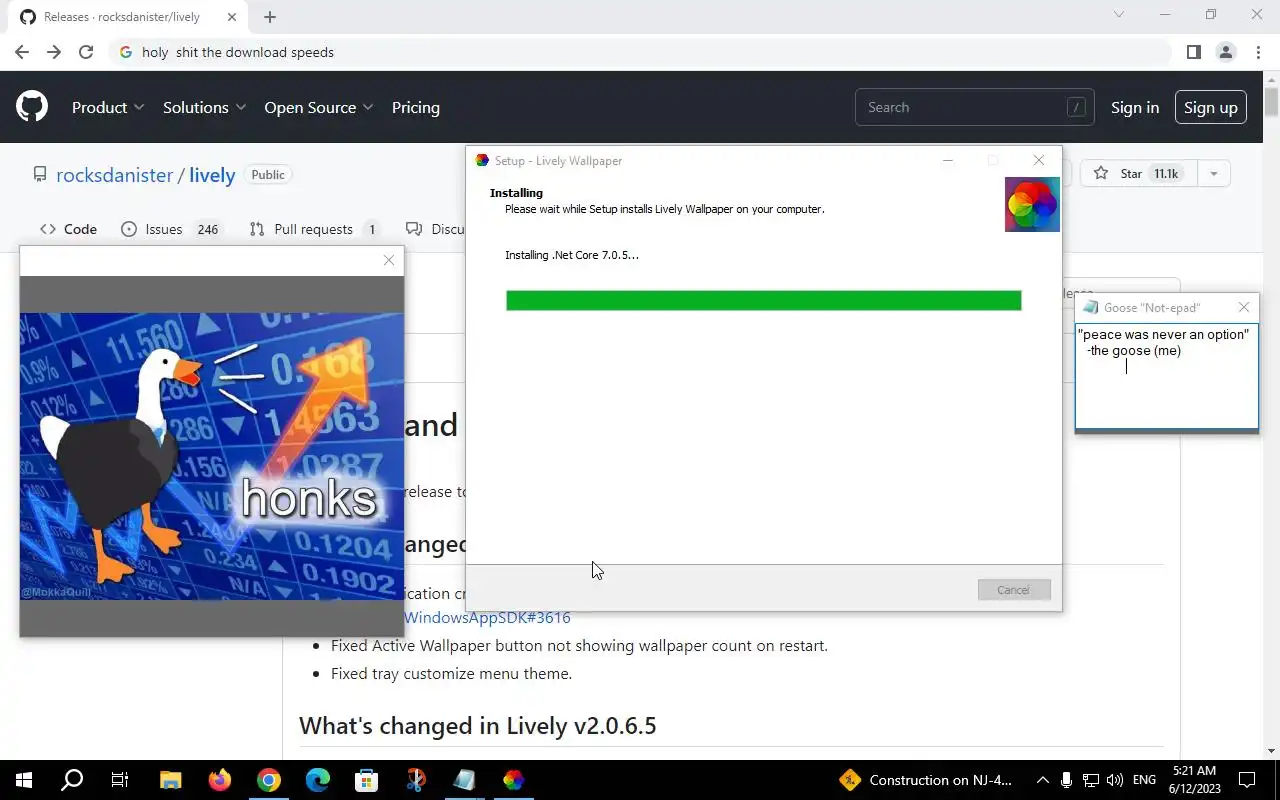
Task: Close the goose honks meme window
Action: pyautogui.click(x=389, y=260)
